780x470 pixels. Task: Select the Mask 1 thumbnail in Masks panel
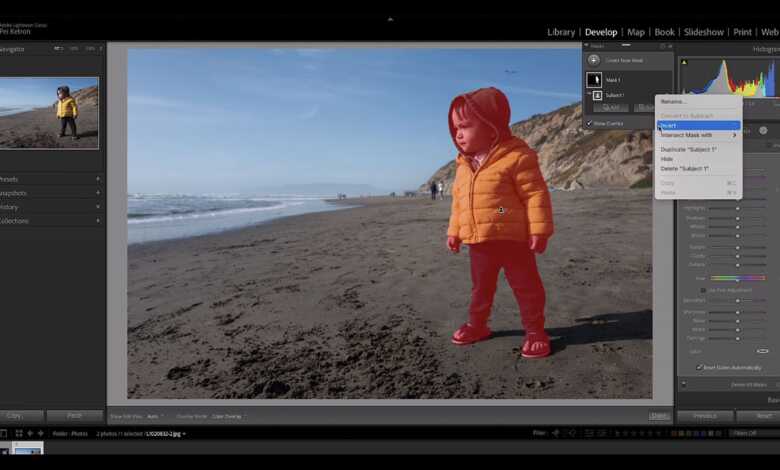pos(594,80)
